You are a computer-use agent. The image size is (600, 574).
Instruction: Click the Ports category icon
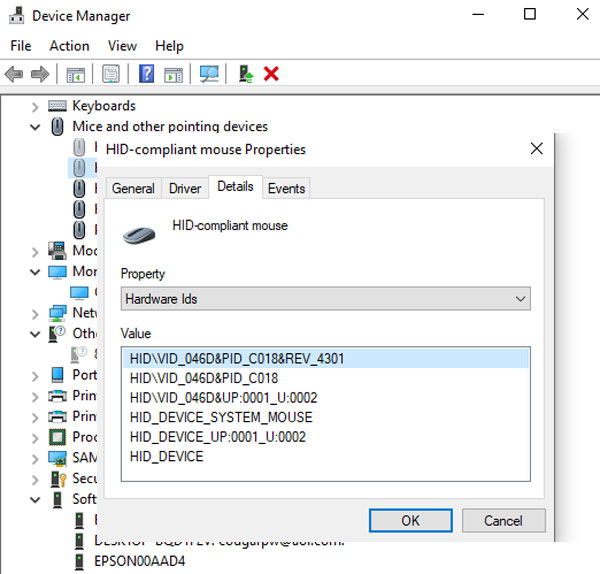57,375
